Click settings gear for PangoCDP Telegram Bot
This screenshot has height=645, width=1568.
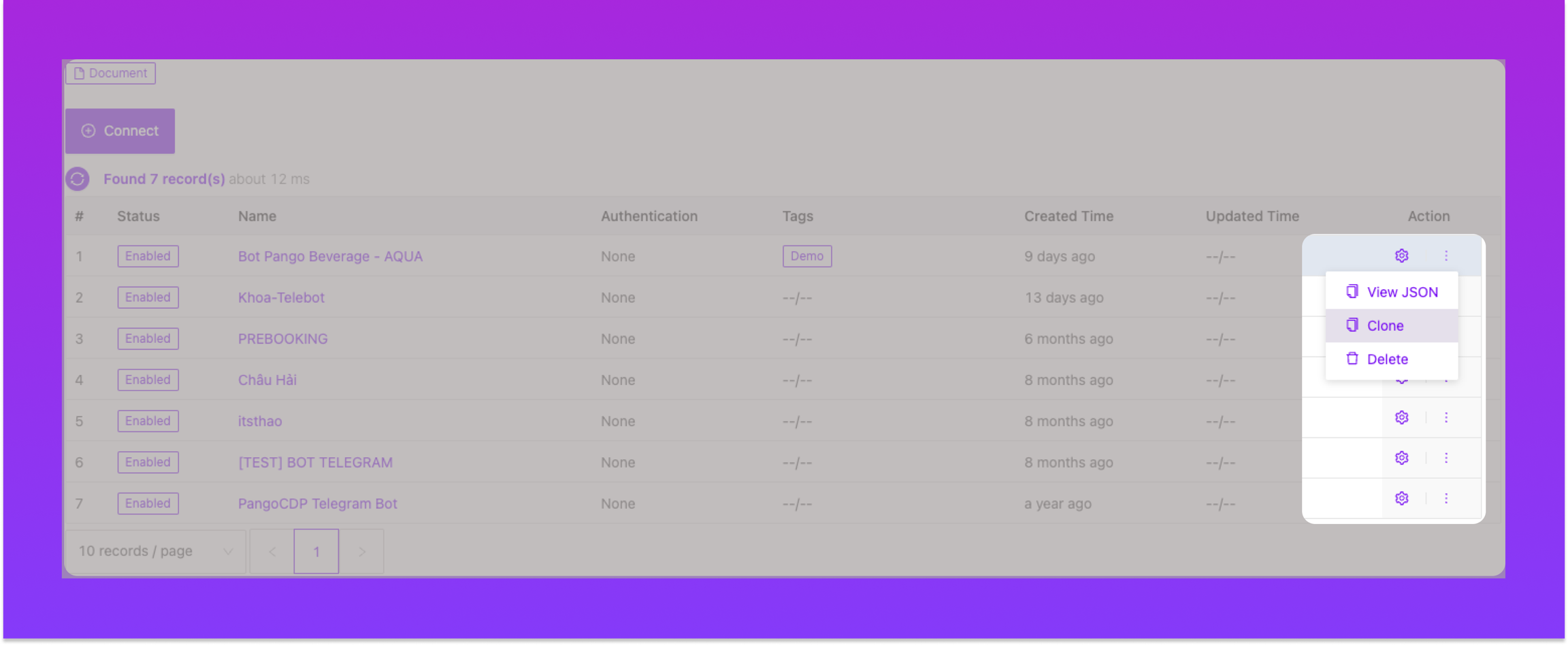[1401, 499]
